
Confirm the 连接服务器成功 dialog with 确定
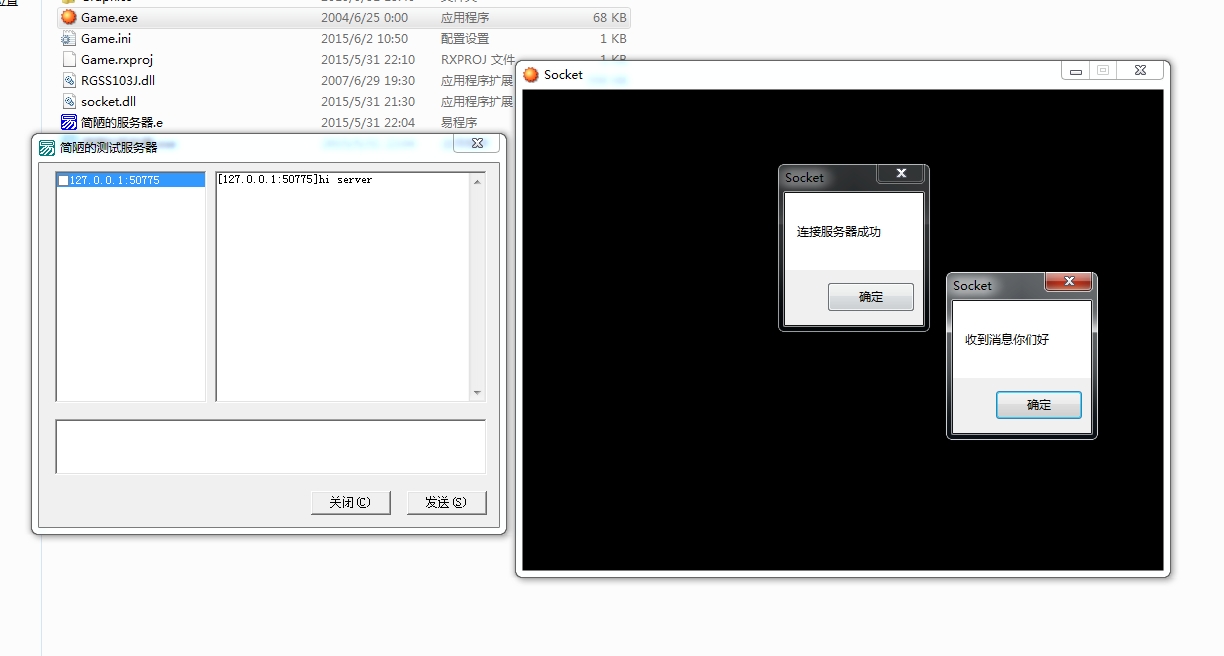pos(871,297)
